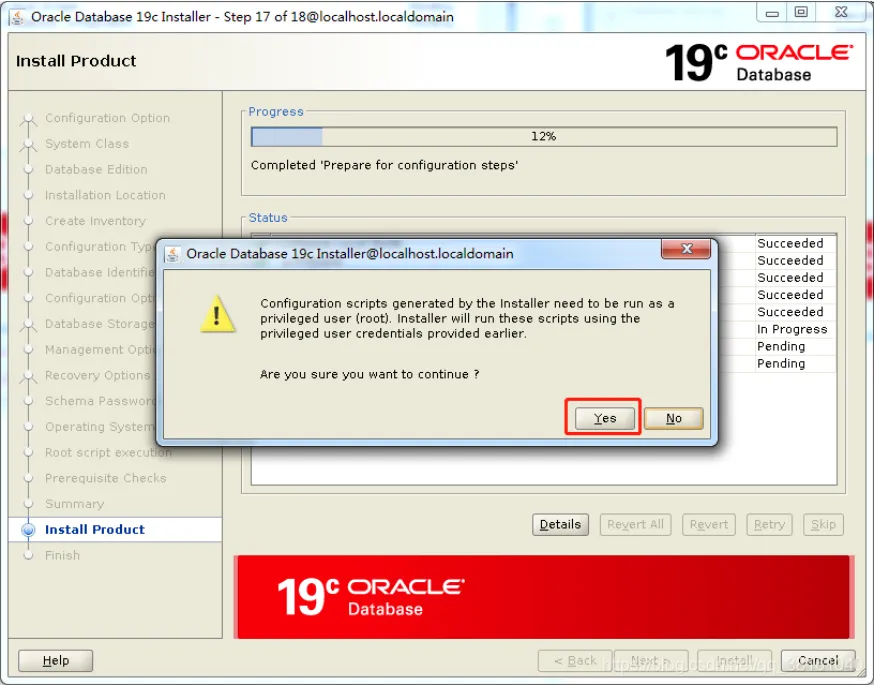Click the yellow warning triangle icon

[217, 314]
